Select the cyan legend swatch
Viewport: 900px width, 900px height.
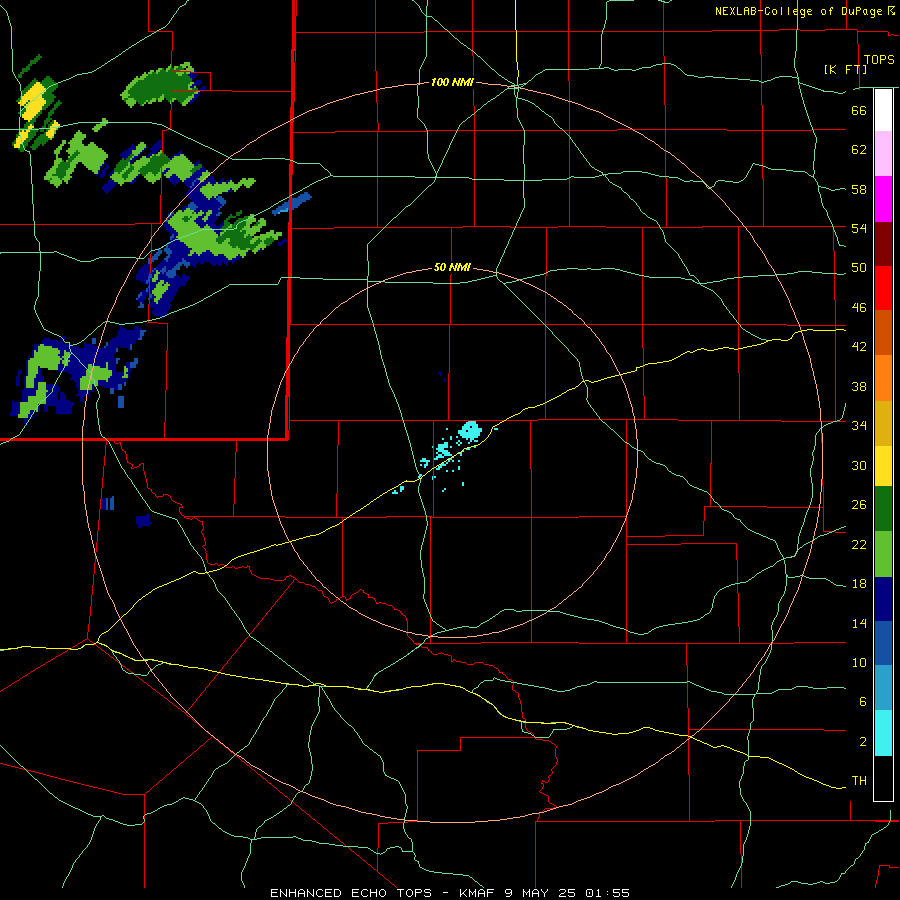883,733
